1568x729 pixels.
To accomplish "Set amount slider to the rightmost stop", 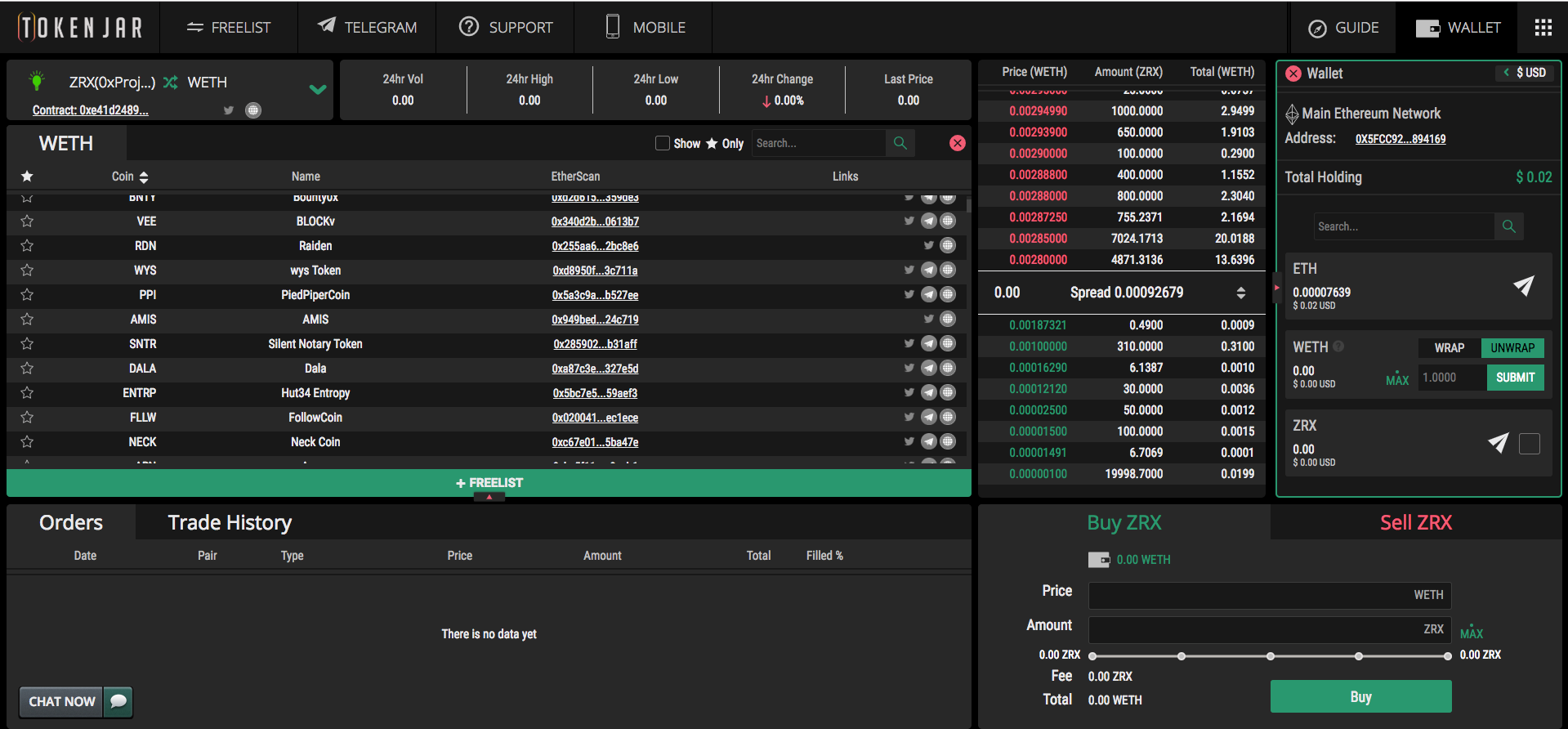I will coord(1448,656).
